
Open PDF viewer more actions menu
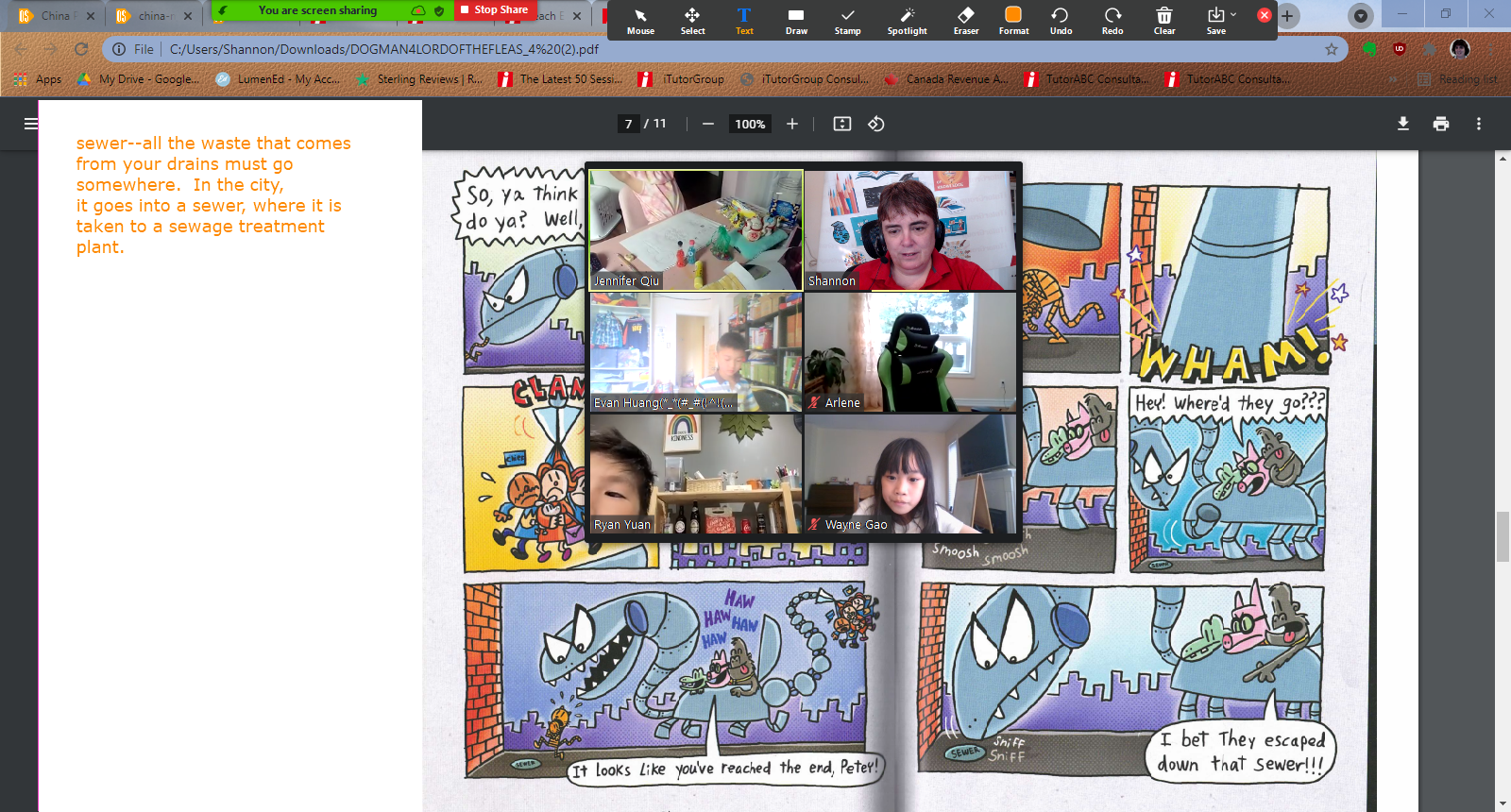tap(1479, 124)
